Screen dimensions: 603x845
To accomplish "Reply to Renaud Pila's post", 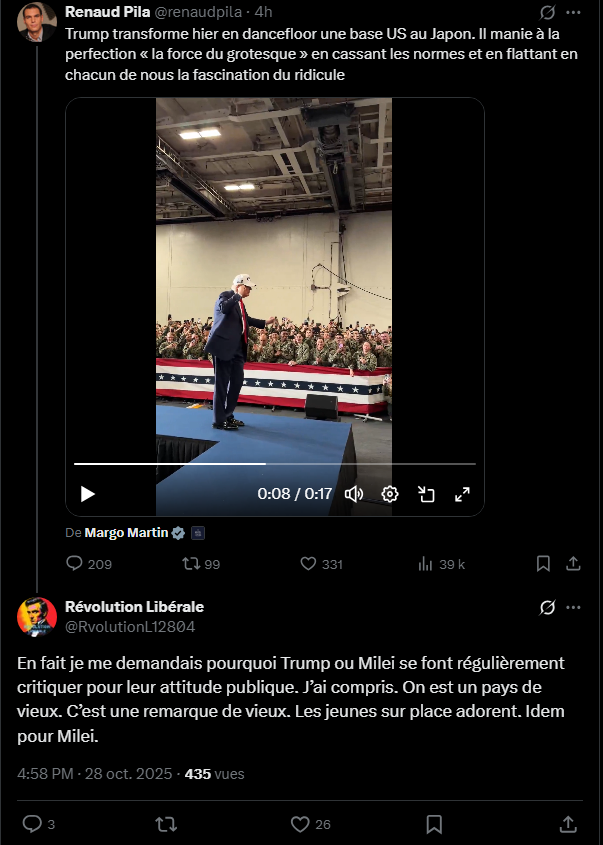I will pos(74,564).
